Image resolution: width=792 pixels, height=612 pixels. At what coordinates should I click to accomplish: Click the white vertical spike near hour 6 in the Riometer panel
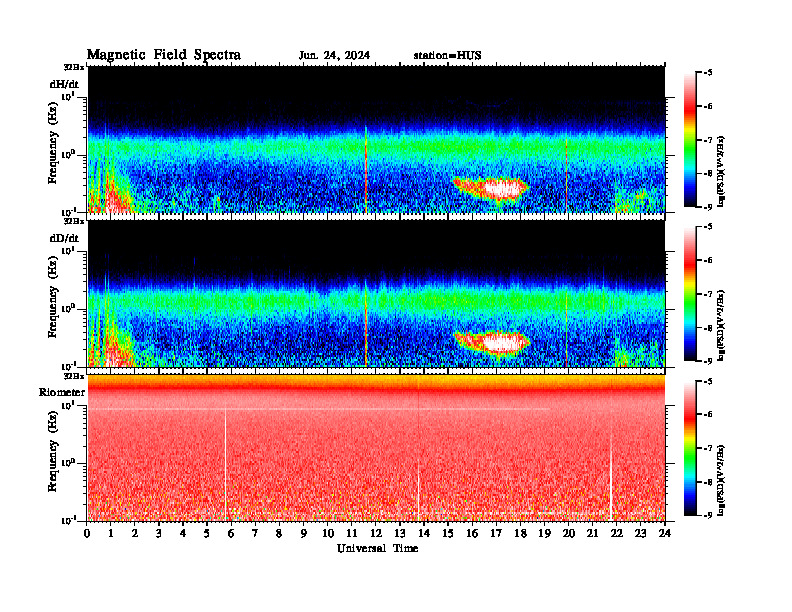(x=225, y=465)
